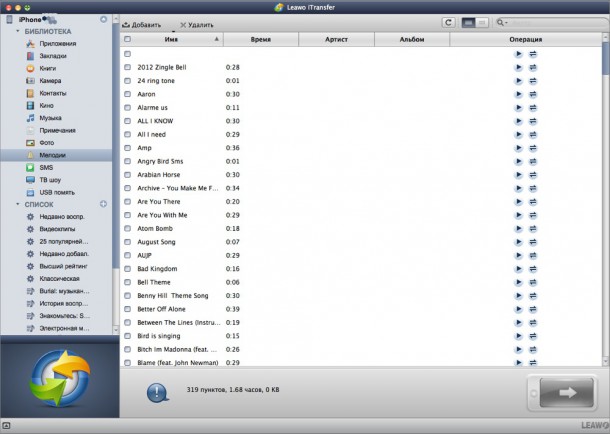Tick the Arabian Horse checkbox

[x=127, y=175]
